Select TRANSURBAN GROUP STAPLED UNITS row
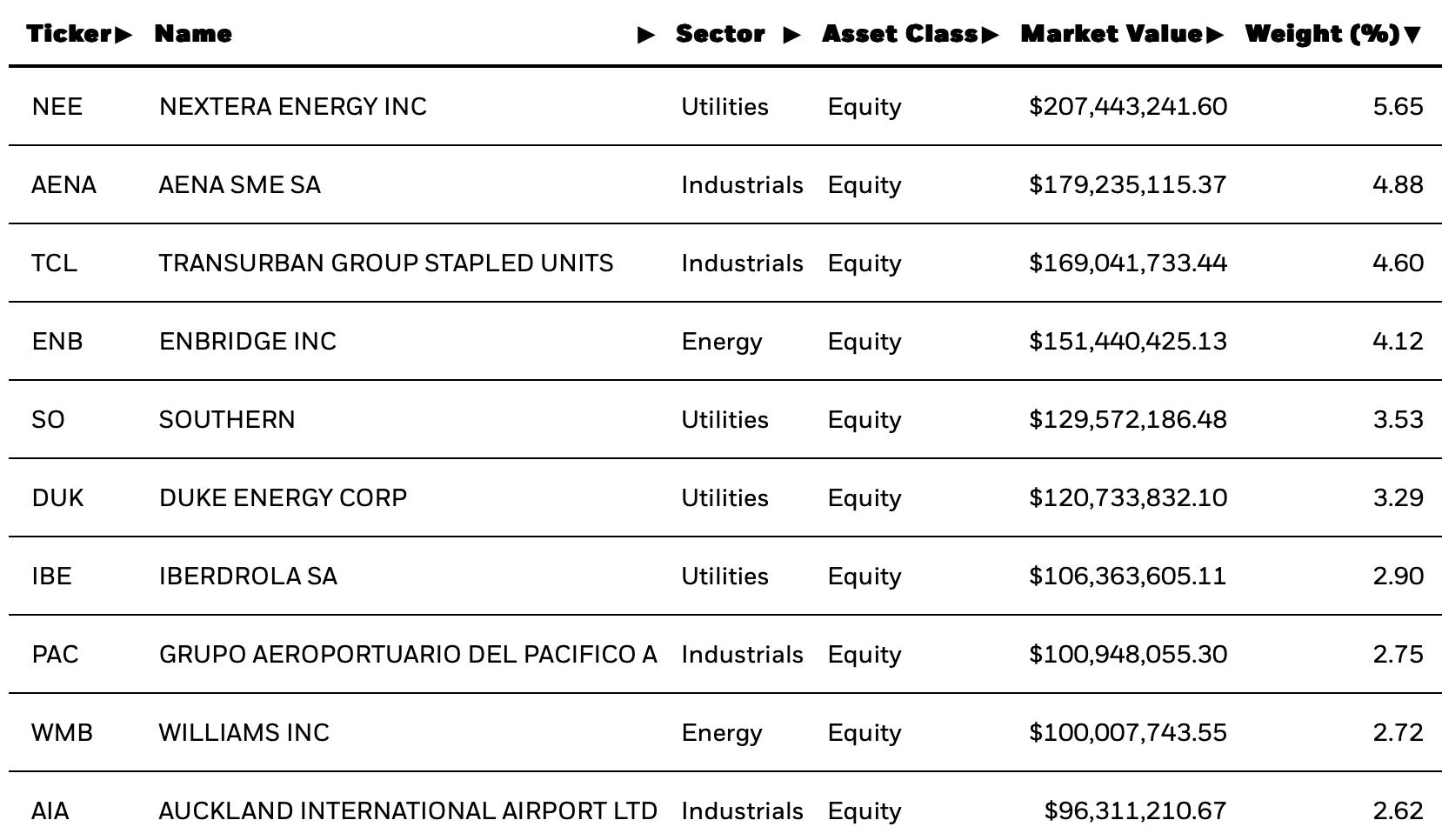The width and height of the screenshot is (1442, 840). click(x=725, y=263)
